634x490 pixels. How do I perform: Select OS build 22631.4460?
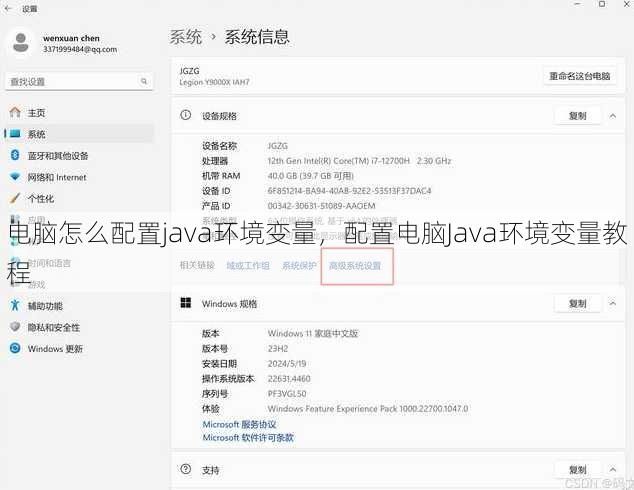289,378
